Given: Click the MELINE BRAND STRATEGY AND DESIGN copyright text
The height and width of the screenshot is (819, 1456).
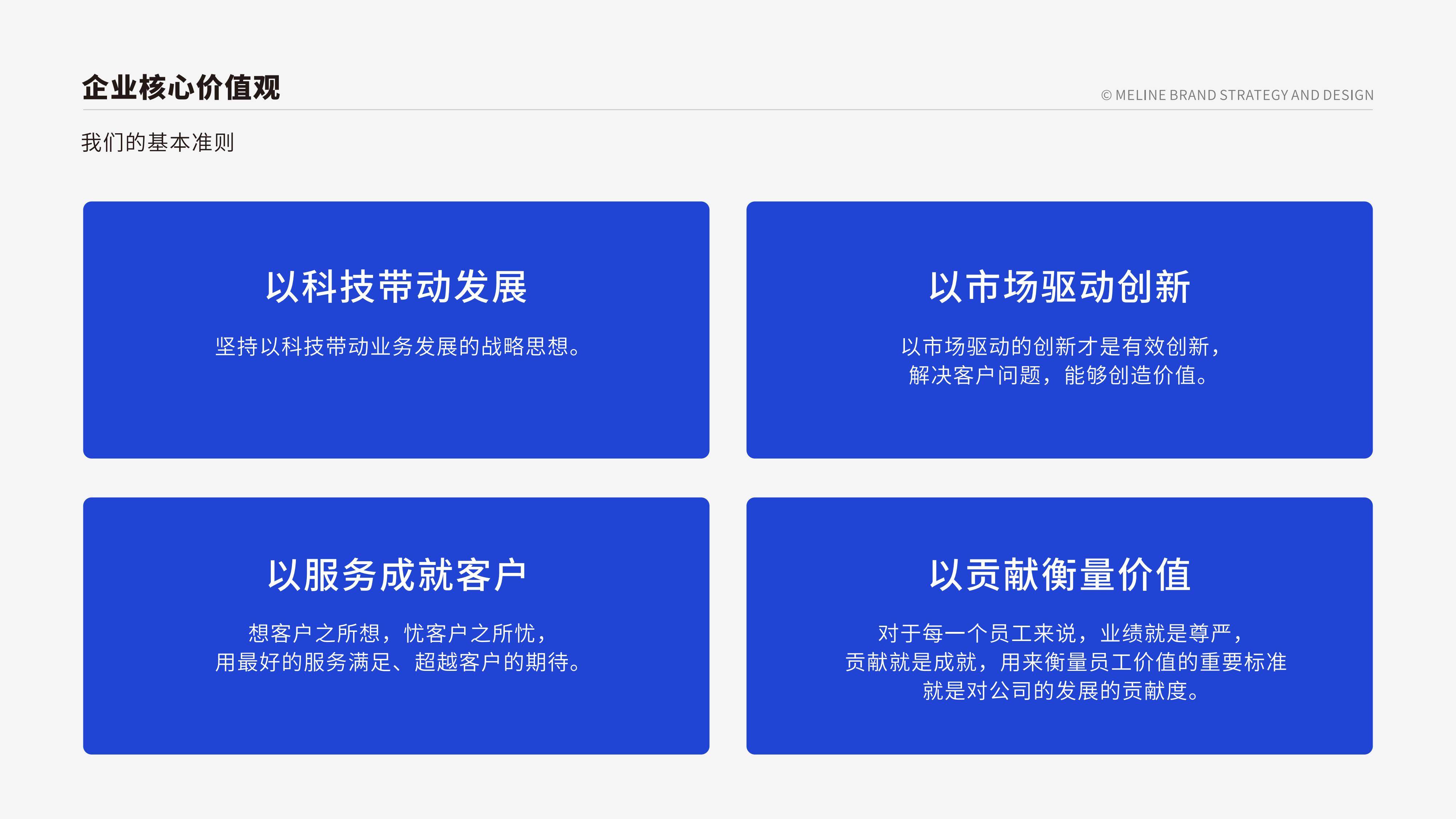Looking at the screenshot, I should (x=1237, y=95).
